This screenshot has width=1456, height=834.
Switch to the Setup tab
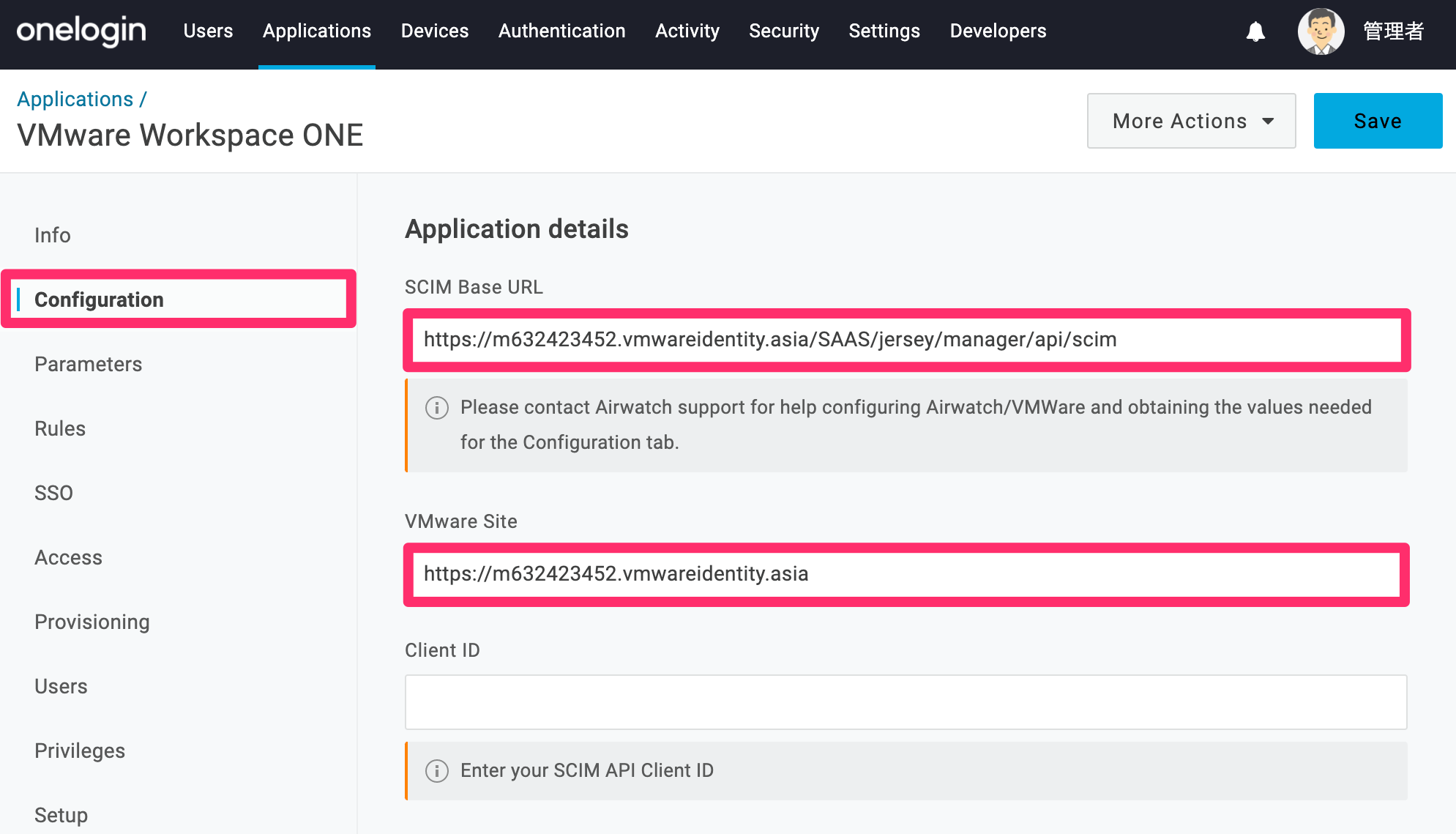tap(61, 815)
